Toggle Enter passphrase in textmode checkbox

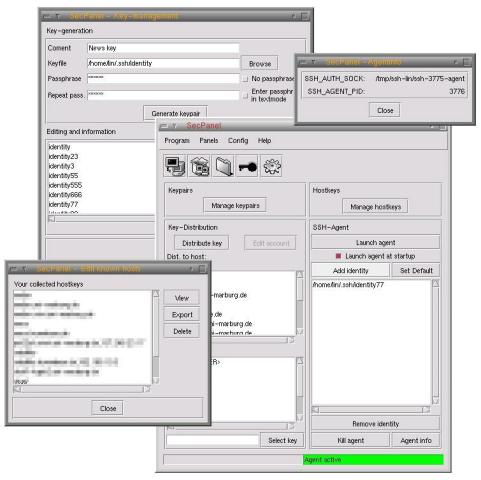245,96
